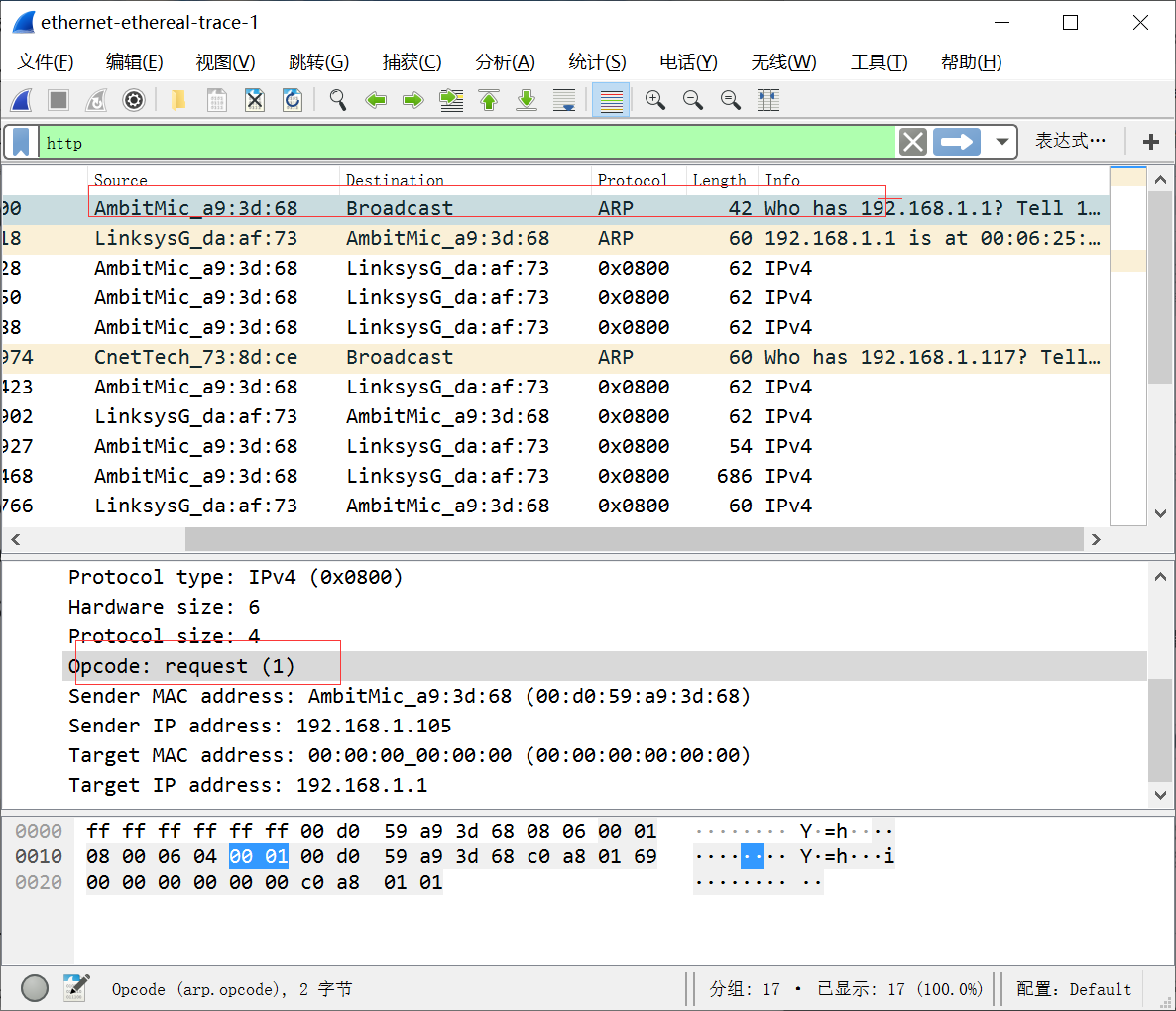Reload this capture file icon
This screenshot has width=1176, height=1011.
(x=293, y=100)
